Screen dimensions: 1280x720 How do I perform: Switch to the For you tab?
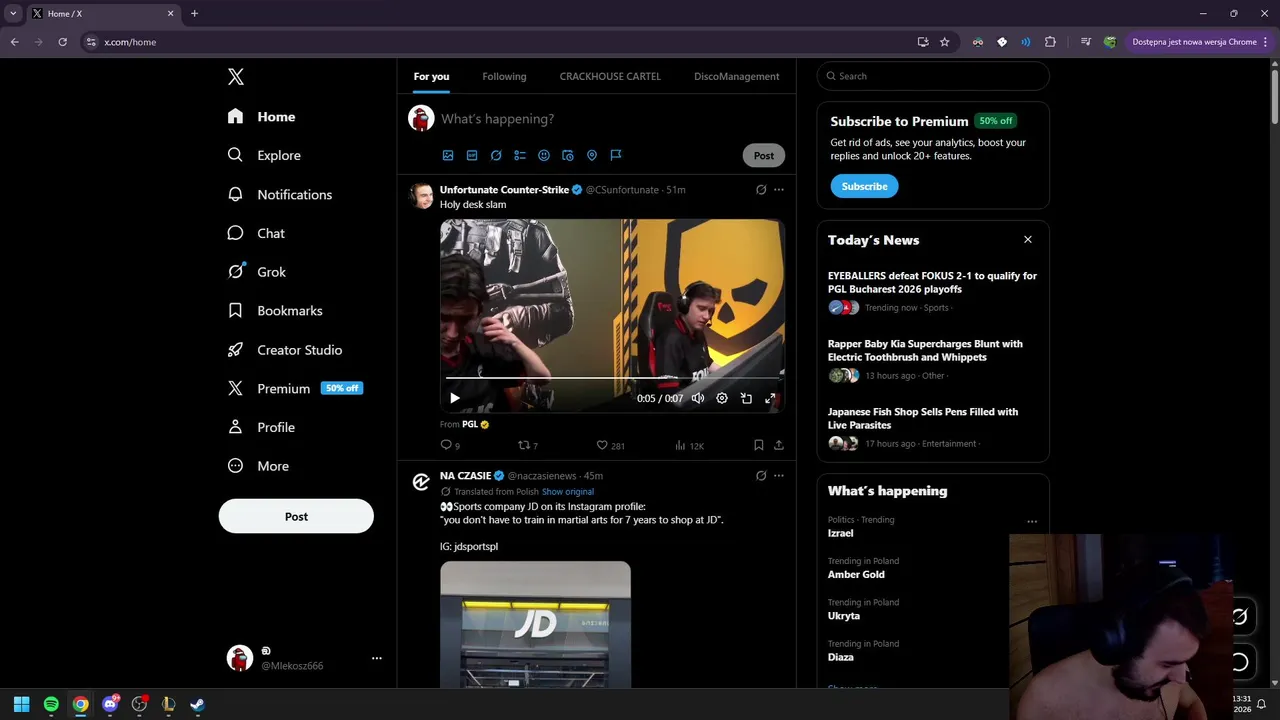pyautogui.click(x=431, y=76)
